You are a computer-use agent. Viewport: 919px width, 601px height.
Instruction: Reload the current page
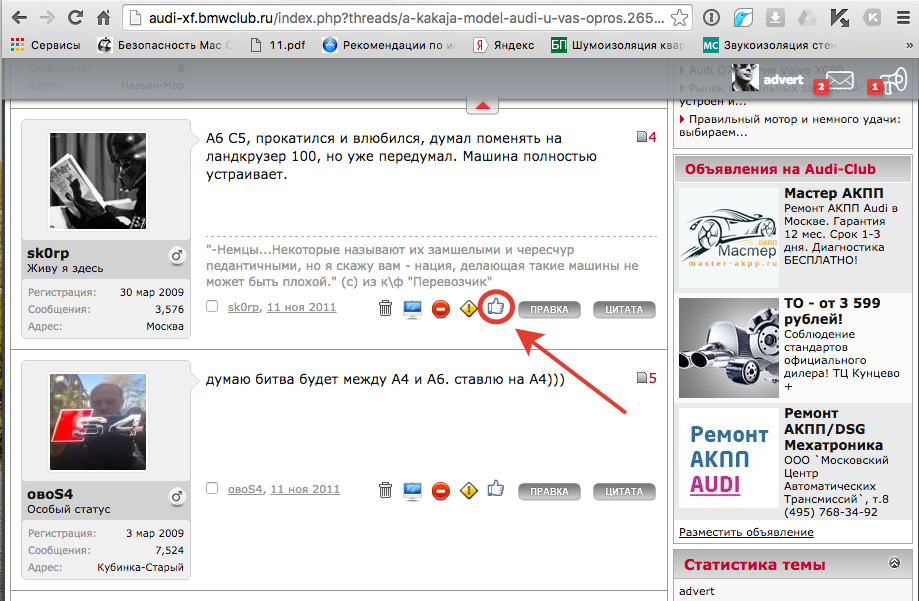pos(76,18)
